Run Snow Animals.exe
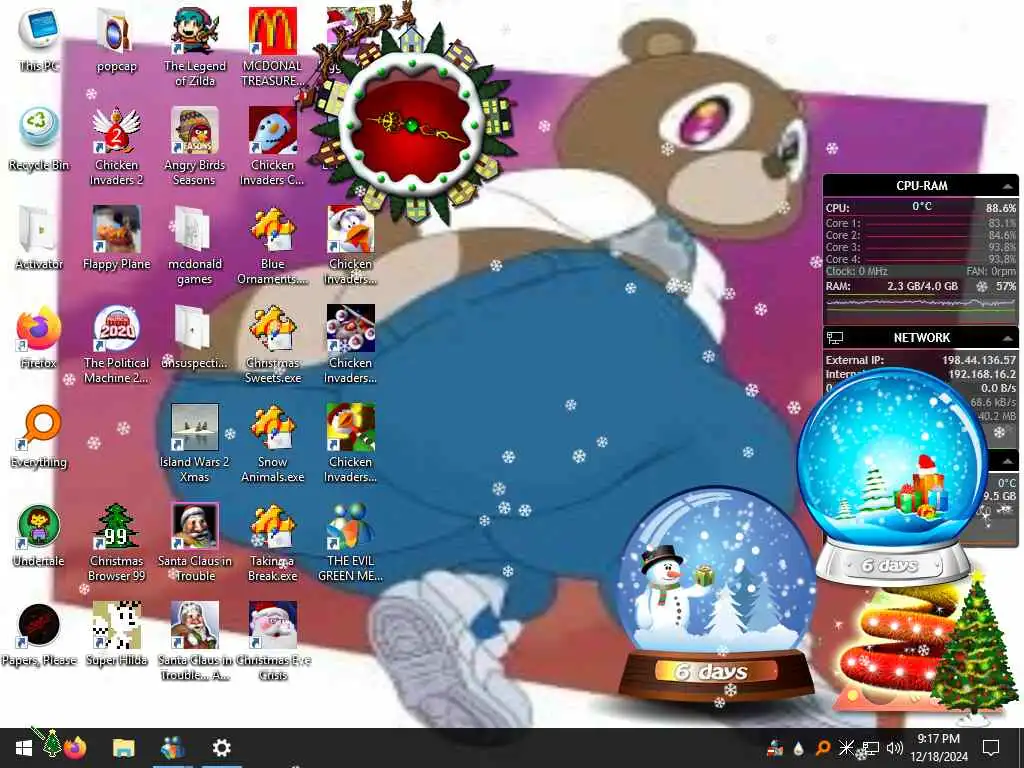This screenshot has height=768, width=1024. pos(272,443)
